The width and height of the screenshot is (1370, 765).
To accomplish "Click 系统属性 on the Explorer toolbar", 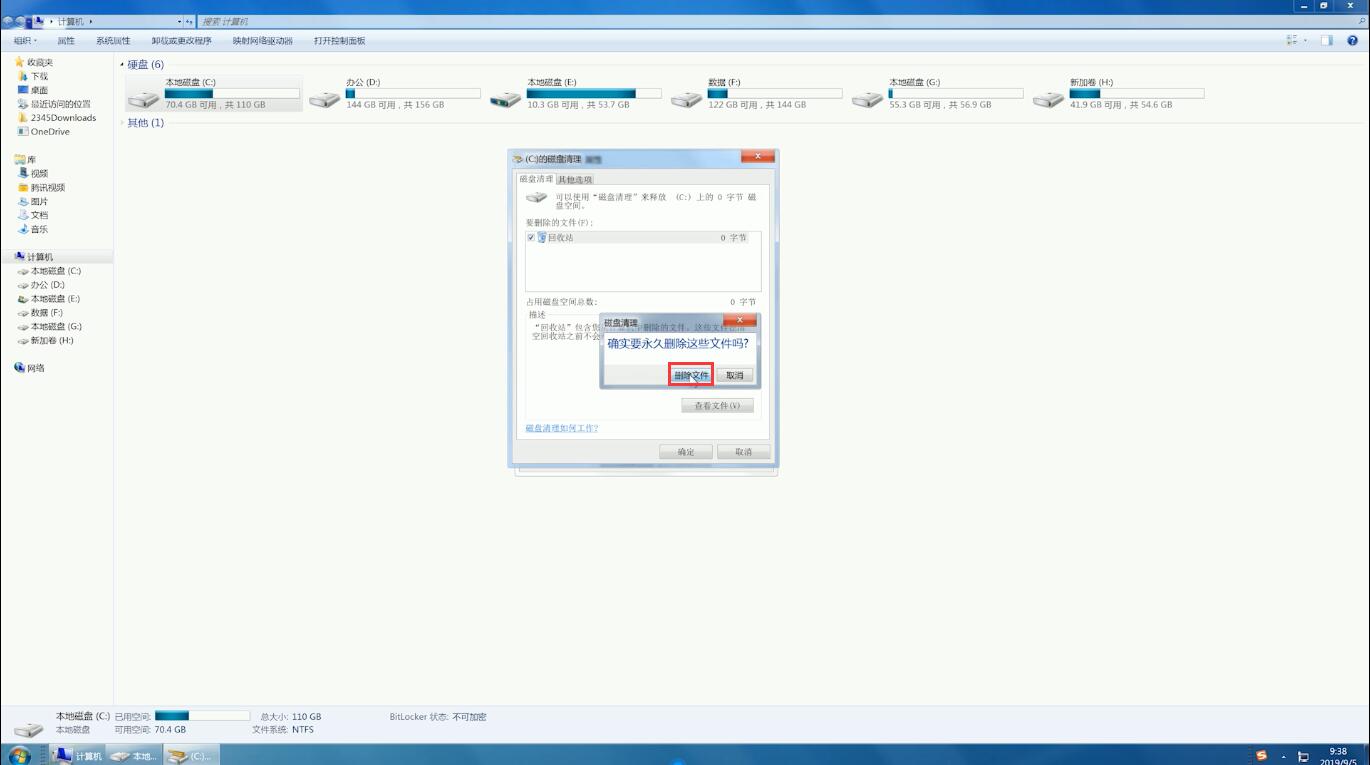I will pyautogui.click(x=113, y=41).
